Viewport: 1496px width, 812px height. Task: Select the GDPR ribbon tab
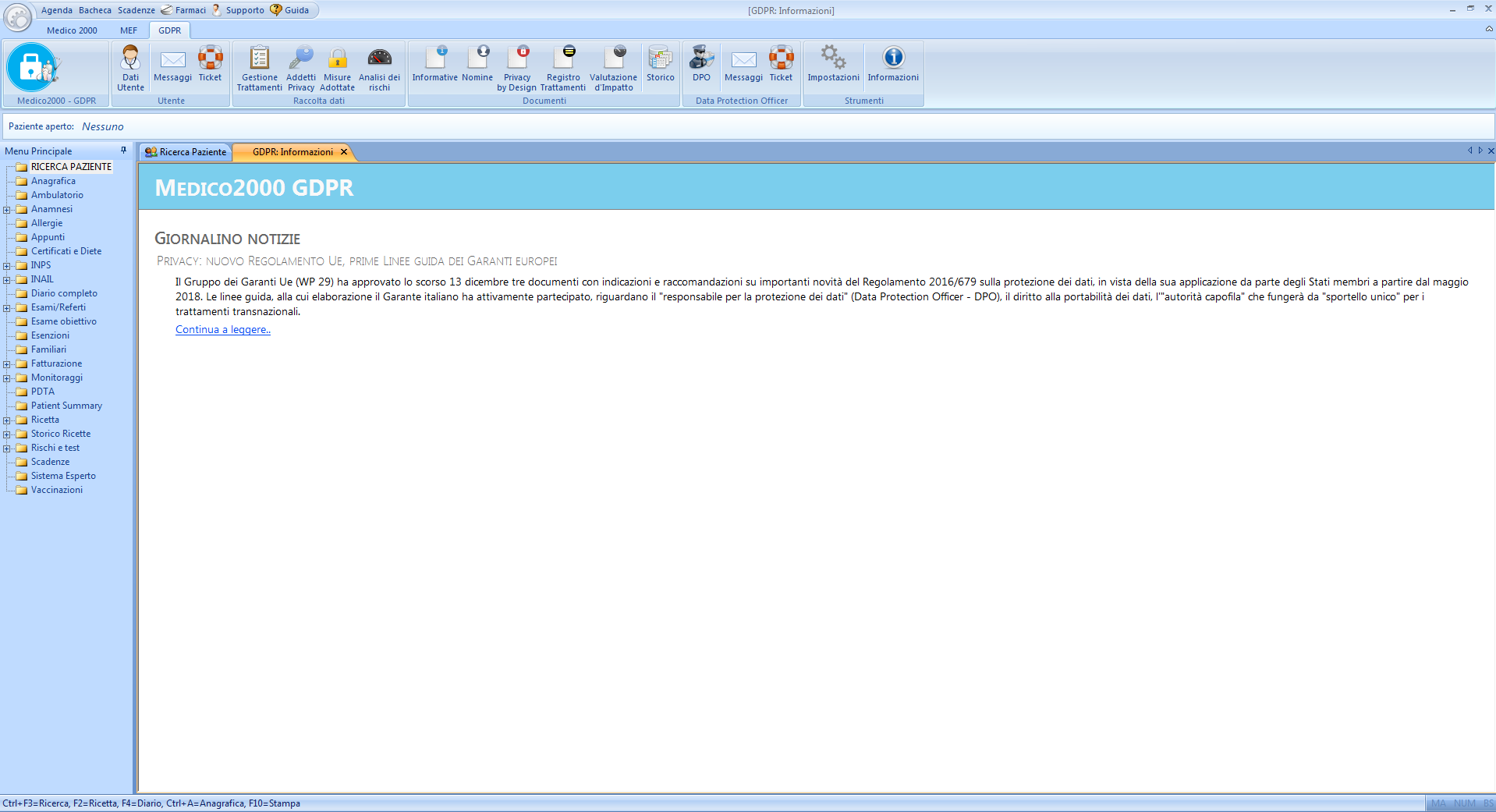point(169,30)
